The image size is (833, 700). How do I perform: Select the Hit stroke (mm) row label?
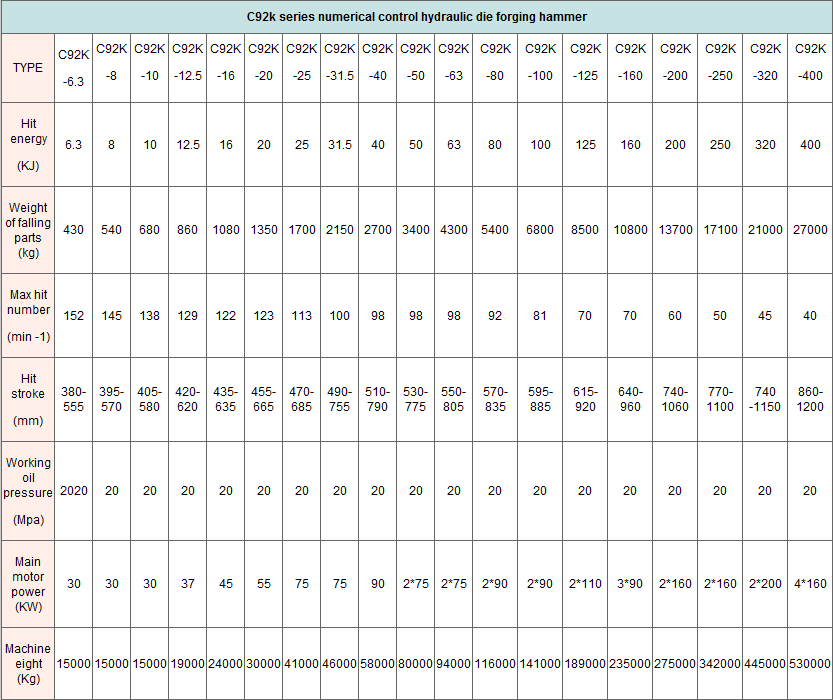tap(28, 399)
